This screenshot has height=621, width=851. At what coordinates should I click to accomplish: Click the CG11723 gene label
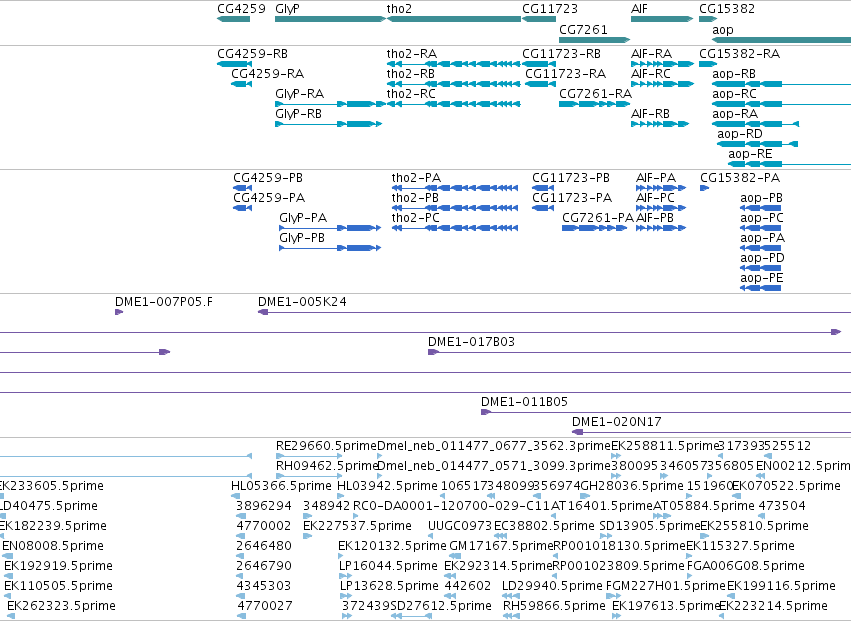(550, 9)
